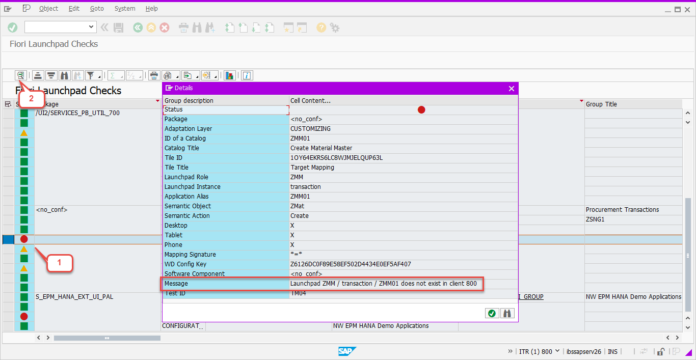Click the yellow Help question mark icon
Viewport: 696px width, 360px height.
[x=321, y=28]
